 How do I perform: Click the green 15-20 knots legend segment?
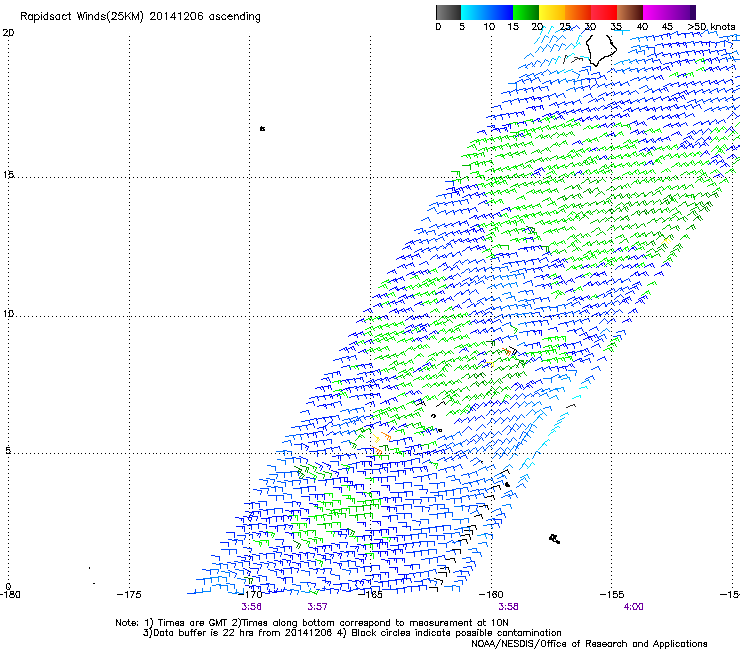point(526,12)
